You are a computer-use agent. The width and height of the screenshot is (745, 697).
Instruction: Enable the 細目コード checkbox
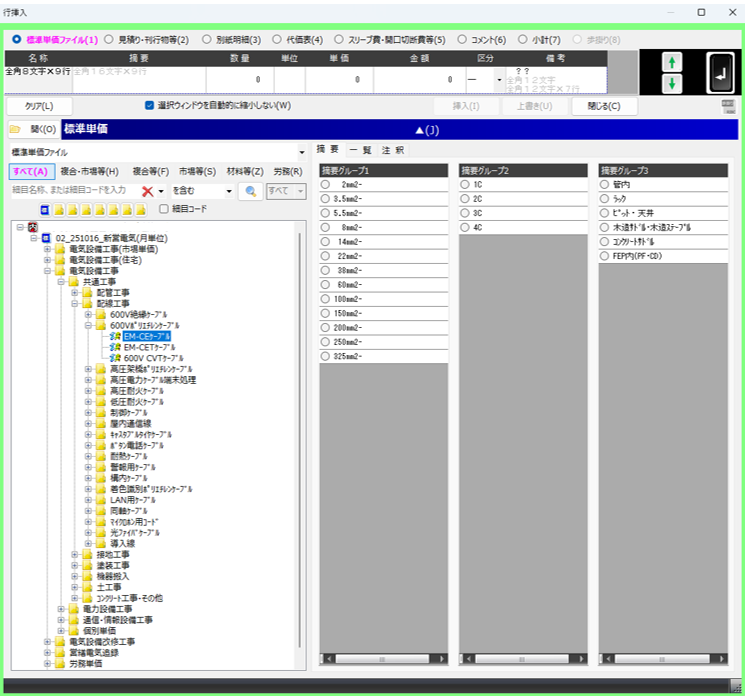(x=165, y=209)
